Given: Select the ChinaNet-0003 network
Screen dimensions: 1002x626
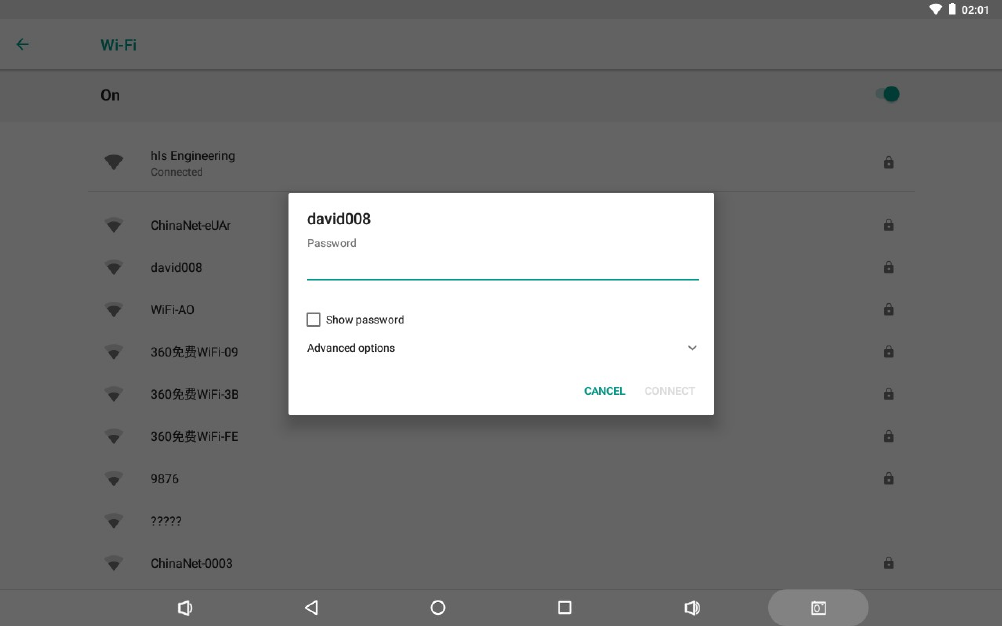Looking at the screenshot, I should click(501, 563).
